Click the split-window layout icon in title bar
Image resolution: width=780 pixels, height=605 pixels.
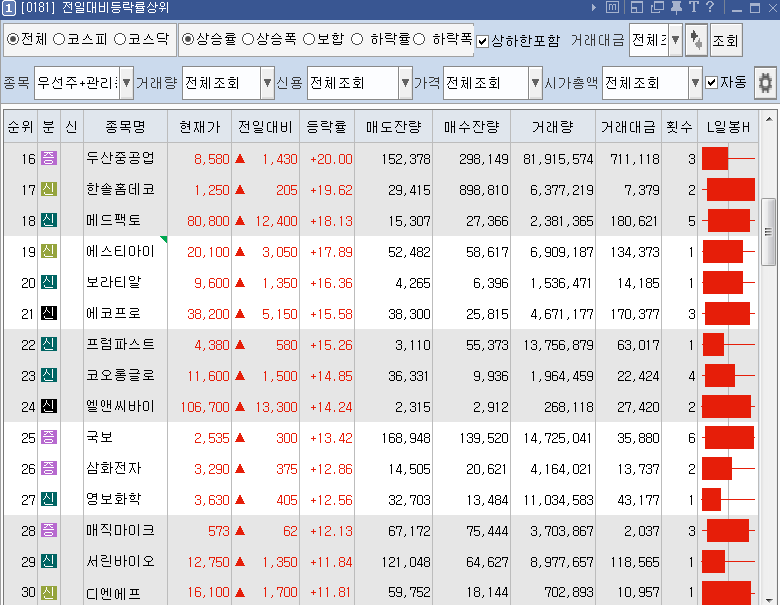[x=636, y=7]
